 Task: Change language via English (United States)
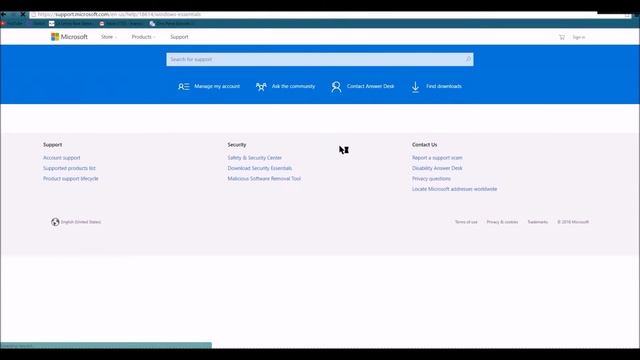[x=81, y=222]
